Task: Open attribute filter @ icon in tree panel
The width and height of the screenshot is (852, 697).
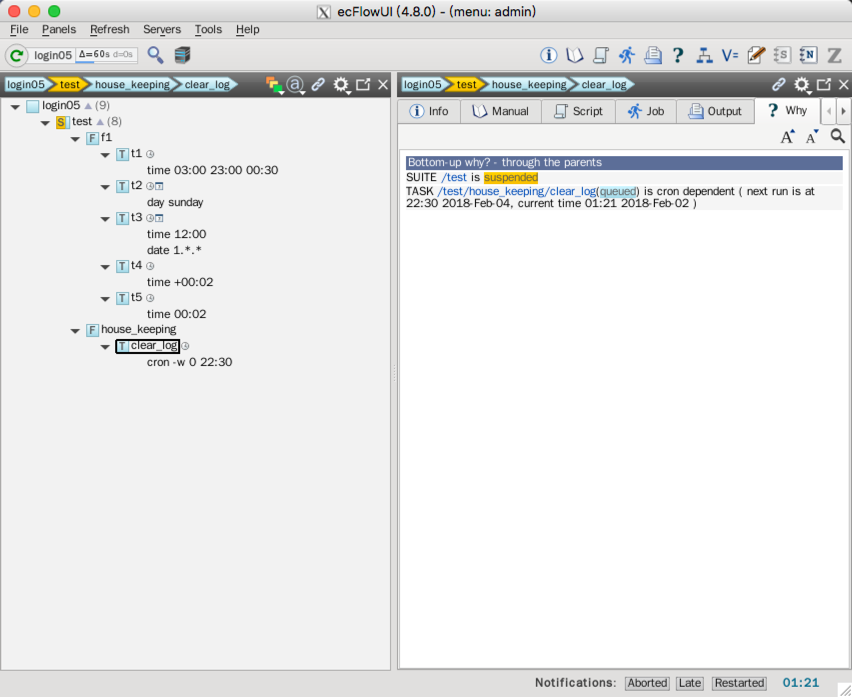Action: click(295, 85)
